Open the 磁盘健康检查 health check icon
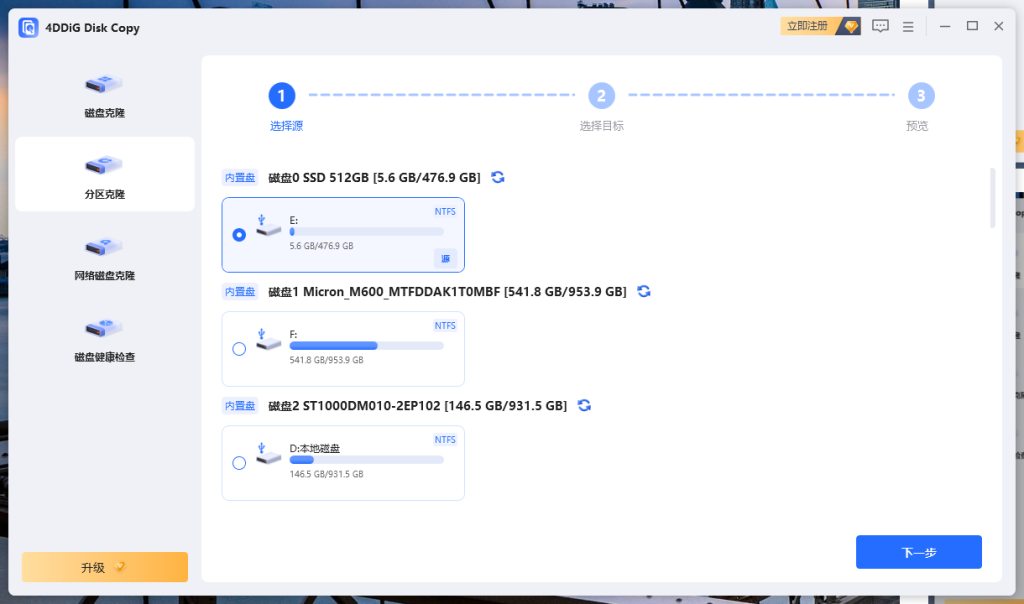The image size is (1024, 604). coord(104,327)
